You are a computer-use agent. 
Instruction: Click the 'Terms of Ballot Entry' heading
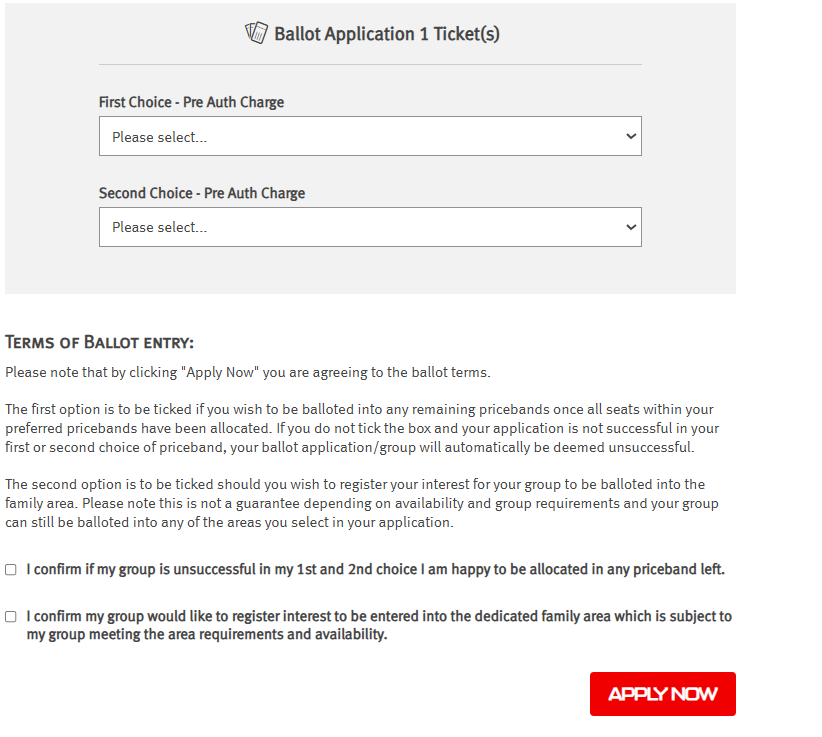[100, 342]
